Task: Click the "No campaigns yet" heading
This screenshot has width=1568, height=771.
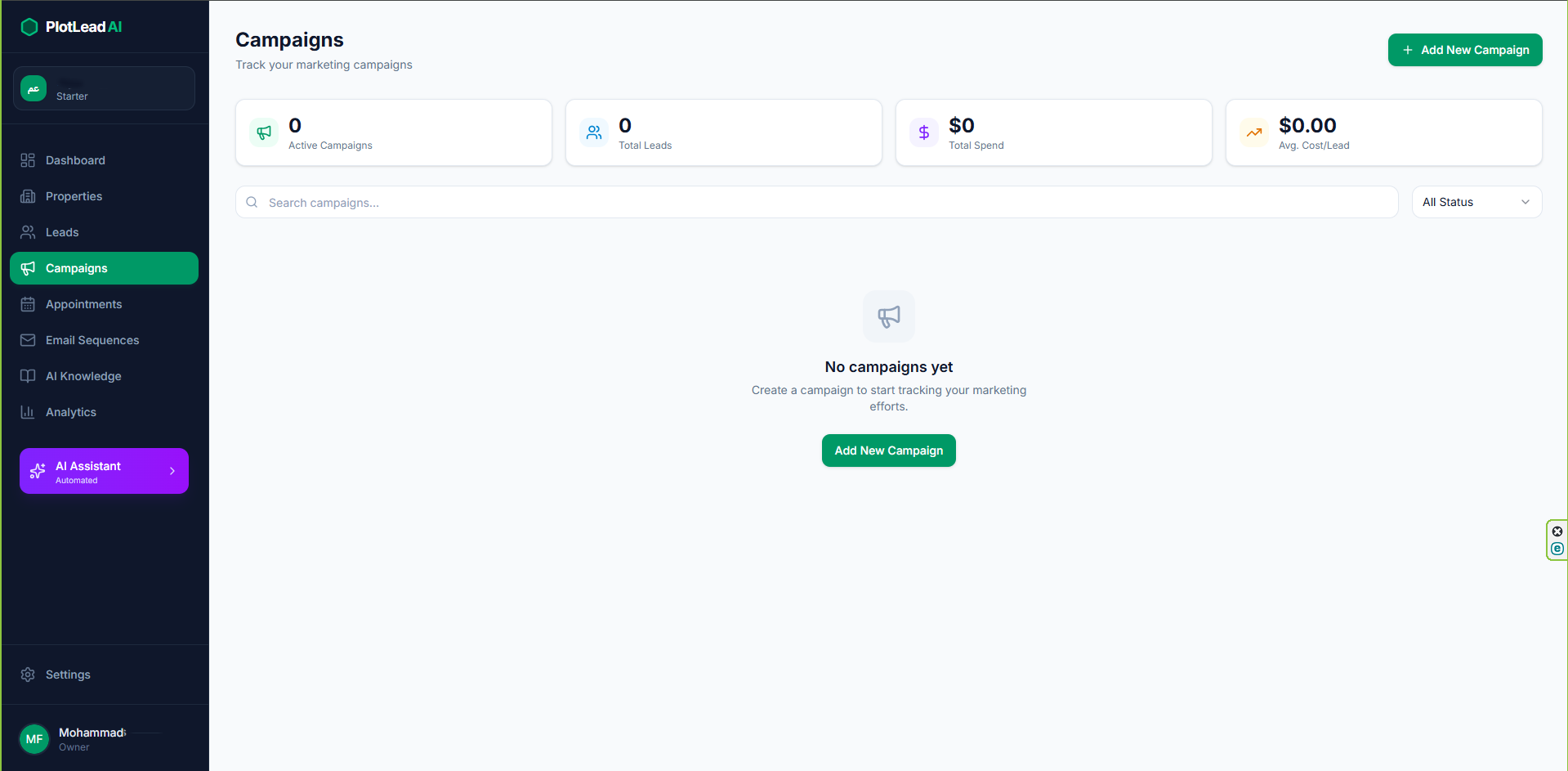Action: (x=889, y=367)
